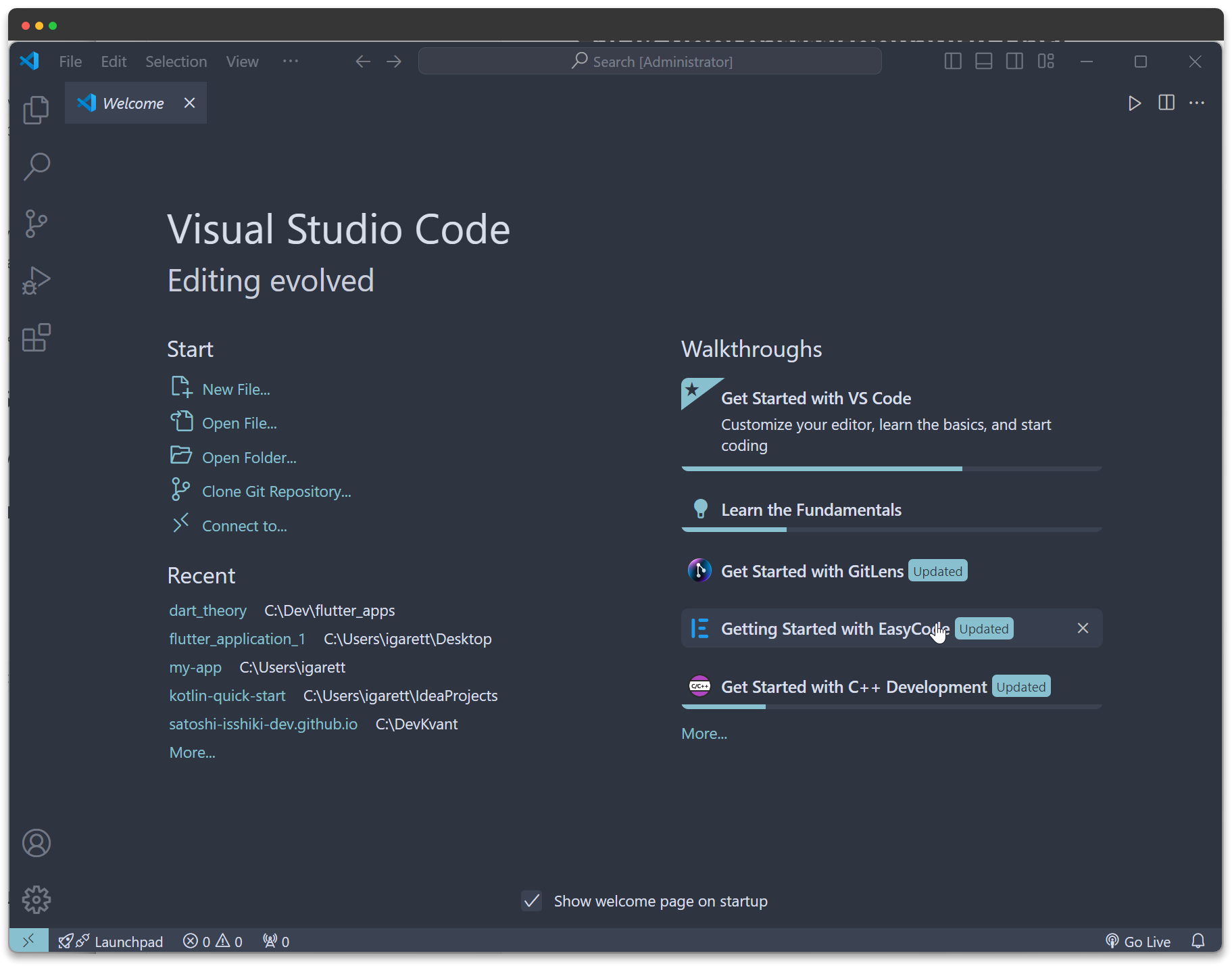The image size is (1232, 966).
Task: Click the Split Editor icon
Action: (1166, 103)
